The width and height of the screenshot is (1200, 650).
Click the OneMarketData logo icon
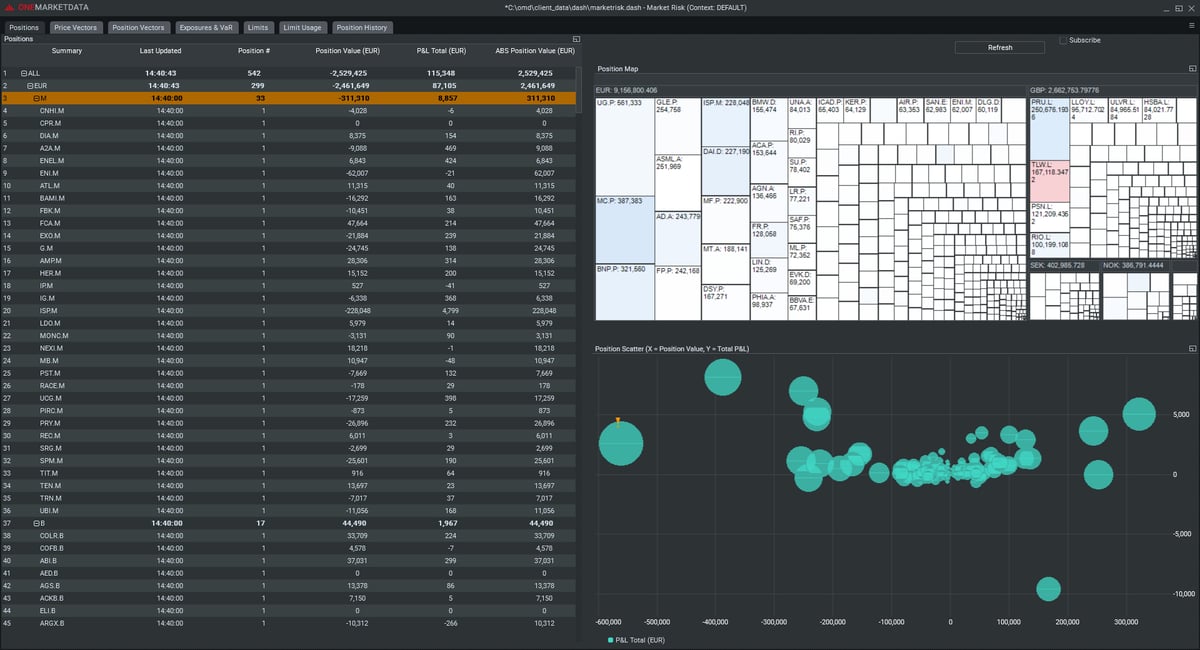pyautogui.click(x=9, y=8)
